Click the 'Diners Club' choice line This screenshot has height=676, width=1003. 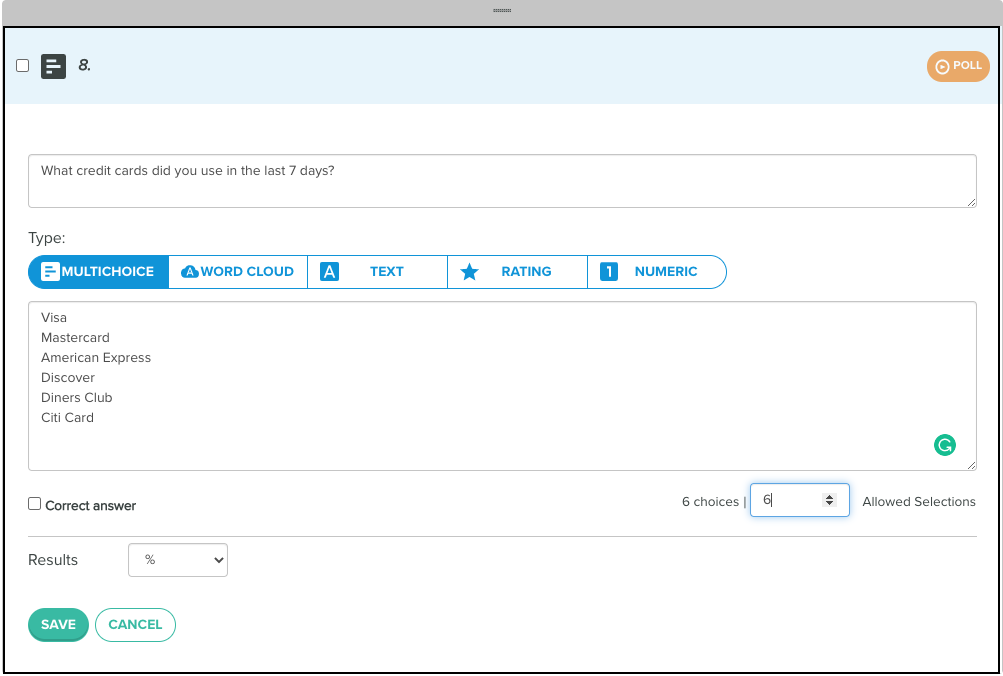77,397
